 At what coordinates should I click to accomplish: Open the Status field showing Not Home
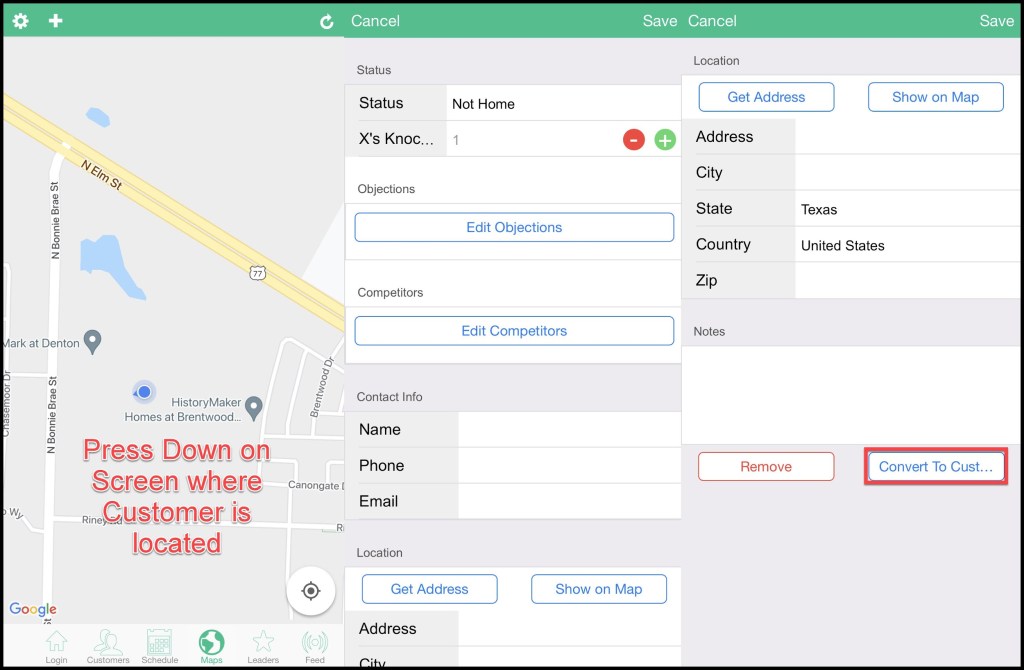560,104
